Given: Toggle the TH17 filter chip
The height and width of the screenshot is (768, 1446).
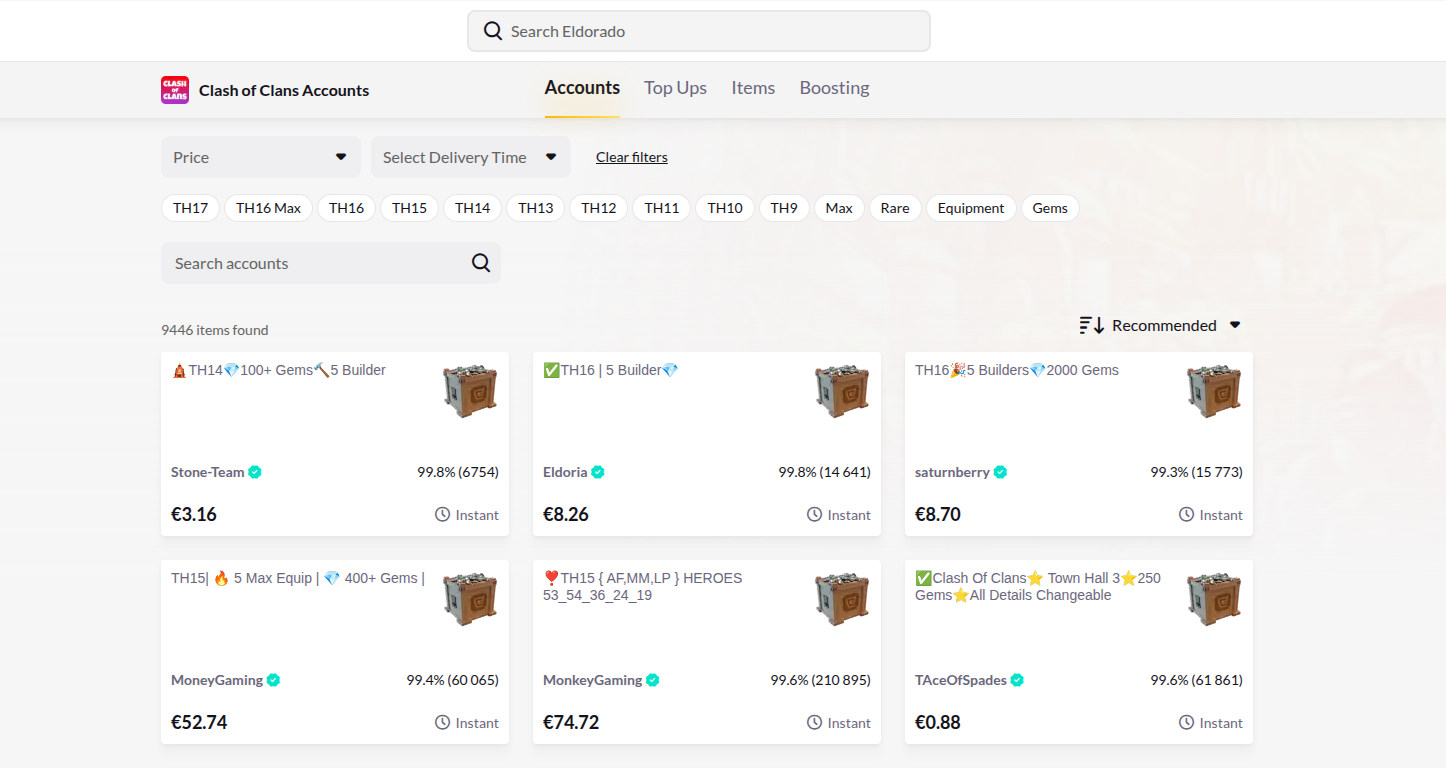Looking at the screenshot, I should [190, 208].
